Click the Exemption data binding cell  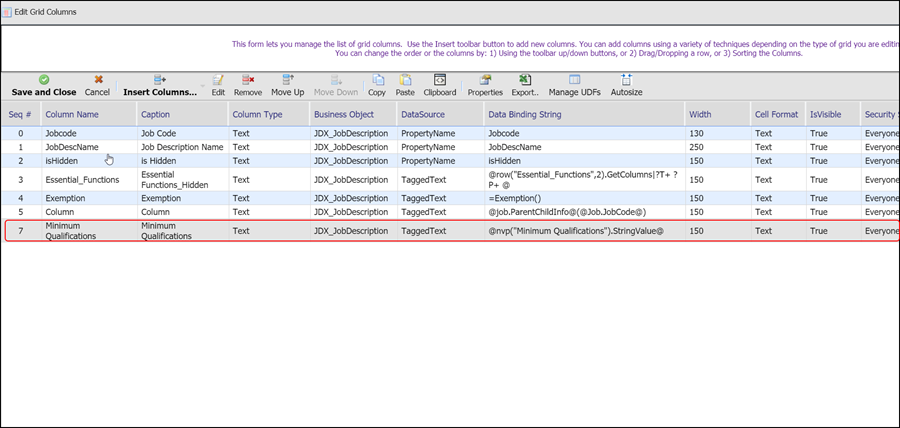pos(515,199)
